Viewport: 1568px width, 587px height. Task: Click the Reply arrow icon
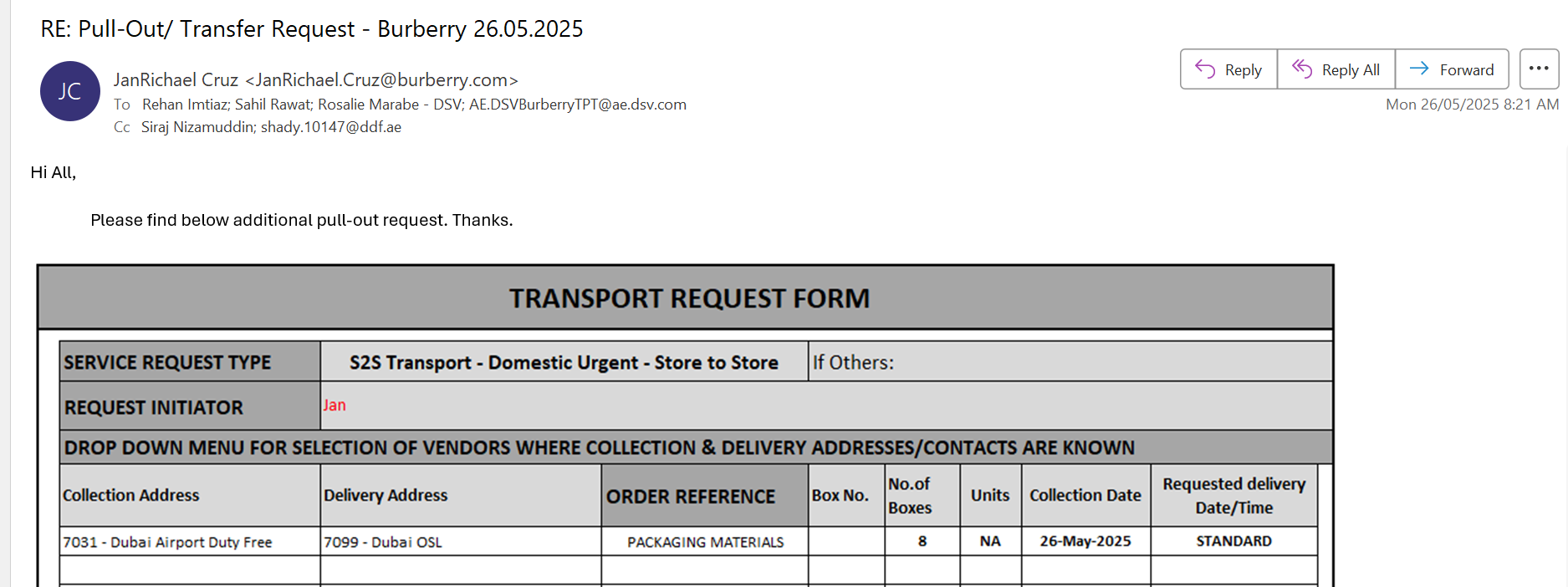(1204, 69)
